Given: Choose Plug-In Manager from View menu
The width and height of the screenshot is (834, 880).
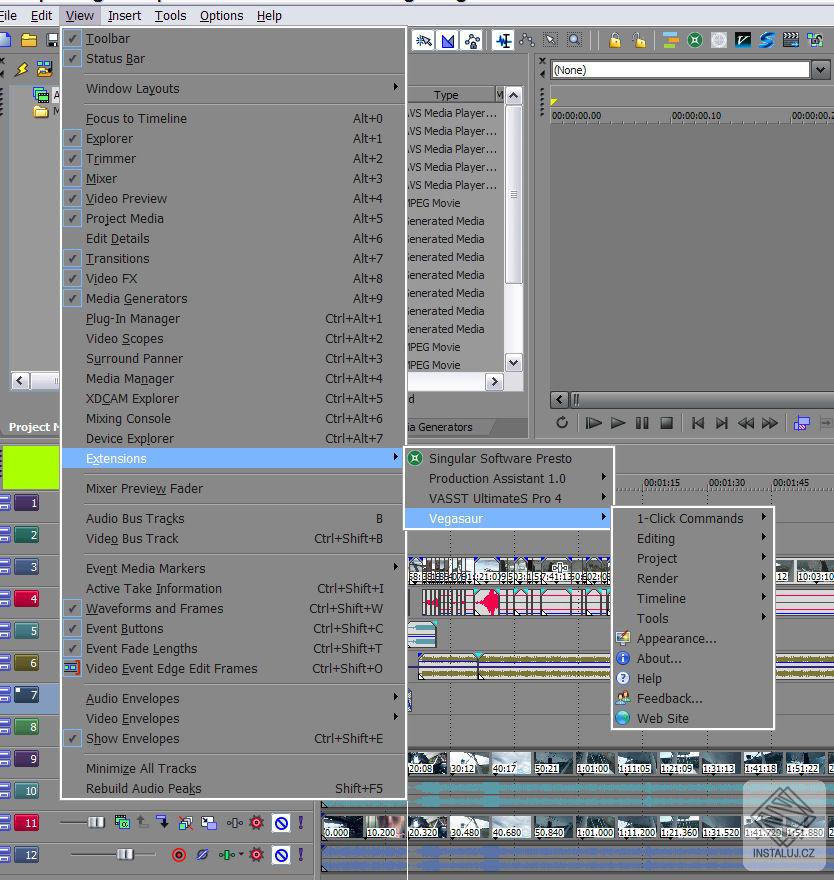Looking at the screenshot, I should click(233, 319).
